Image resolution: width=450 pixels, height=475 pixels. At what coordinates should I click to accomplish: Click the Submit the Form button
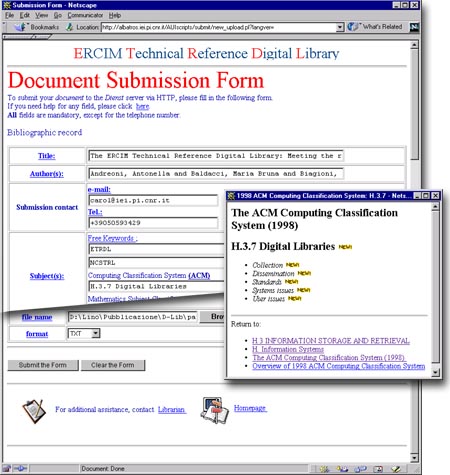tap(43, 365)
